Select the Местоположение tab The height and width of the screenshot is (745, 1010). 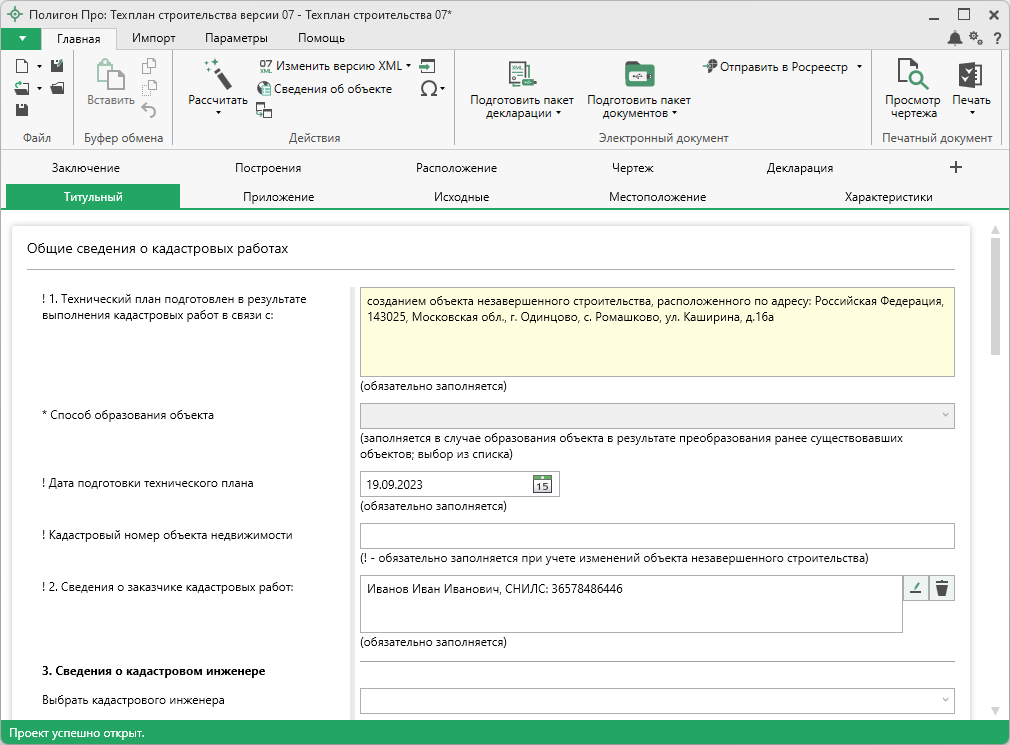(x=657, y=197)
